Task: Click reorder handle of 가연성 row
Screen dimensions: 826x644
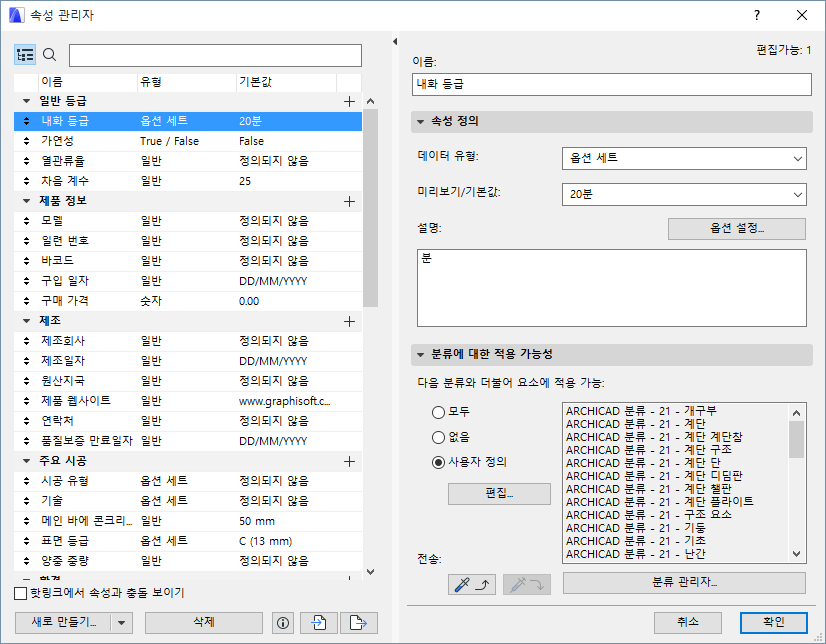Action: [26, 141]
